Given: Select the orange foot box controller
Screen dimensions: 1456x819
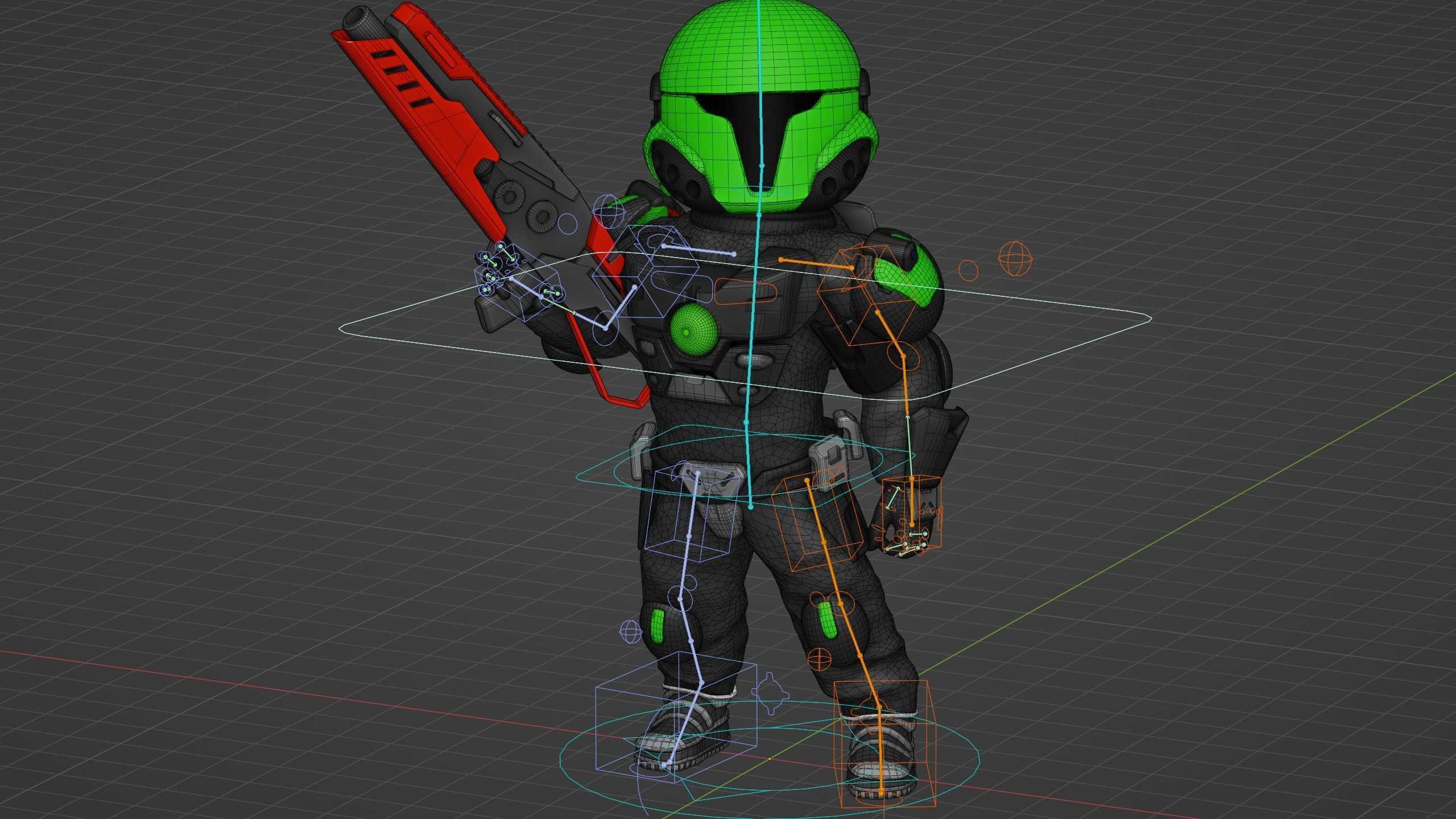Looking at the screenshot, I should click(x=884, y=745).
